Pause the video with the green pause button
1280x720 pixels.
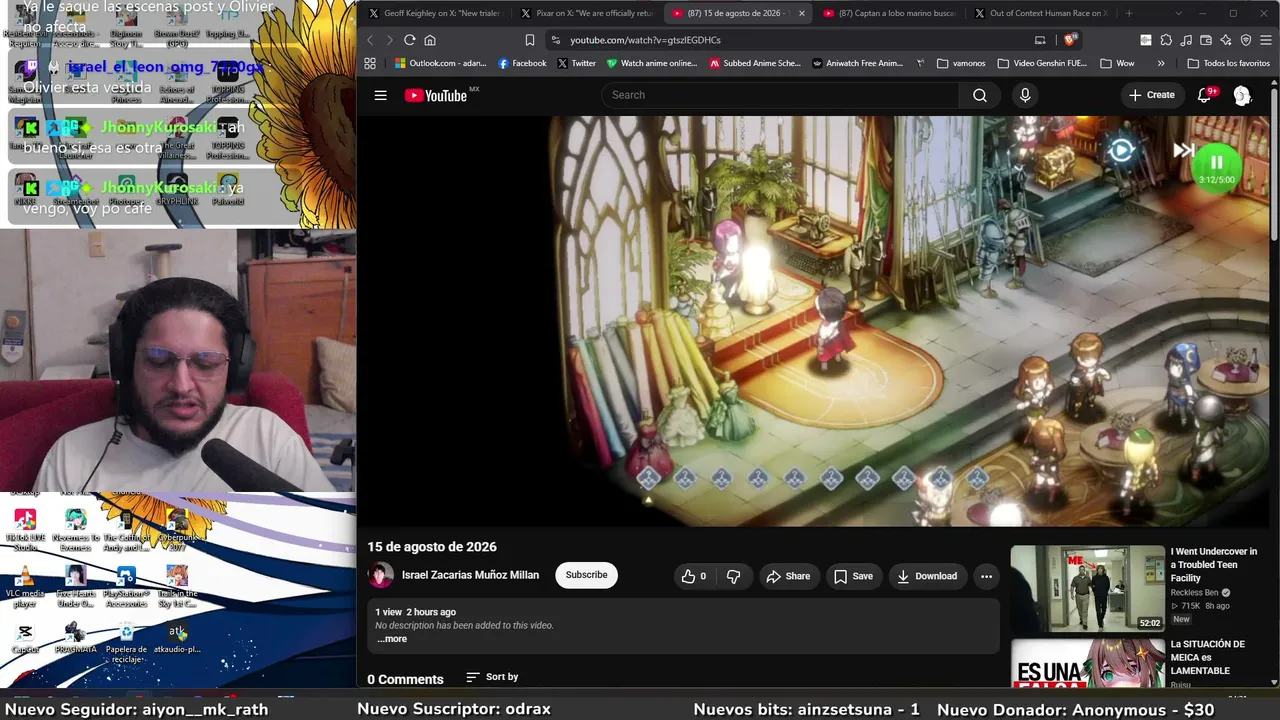point(1216,162)
